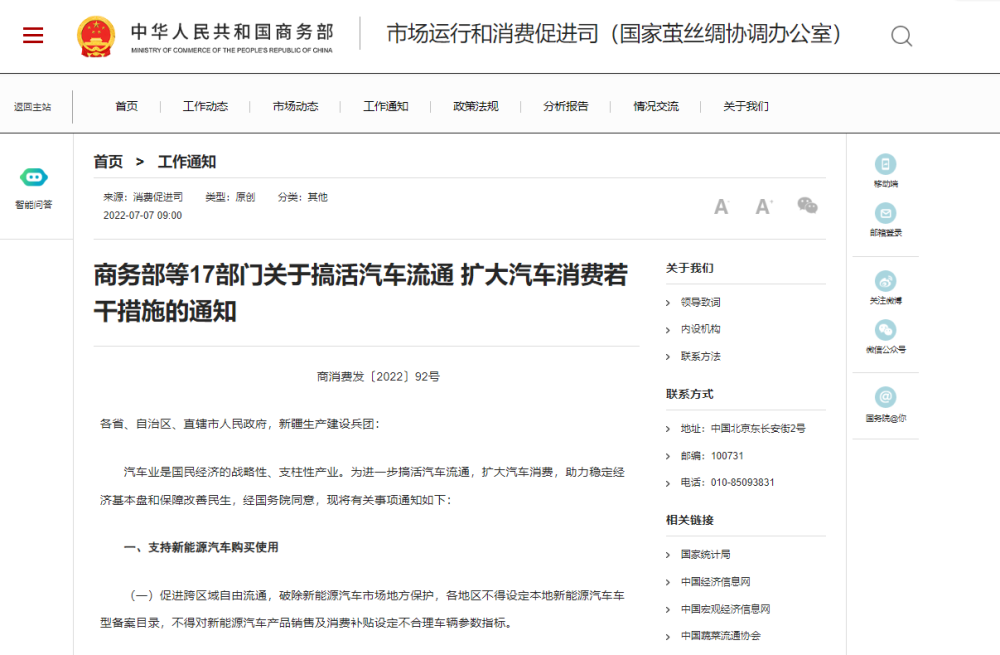The height and width of the screenshot is (655, 1000).
Task: Open the 微信公众号 sidebar icon
Action: [x=885, y=331]
